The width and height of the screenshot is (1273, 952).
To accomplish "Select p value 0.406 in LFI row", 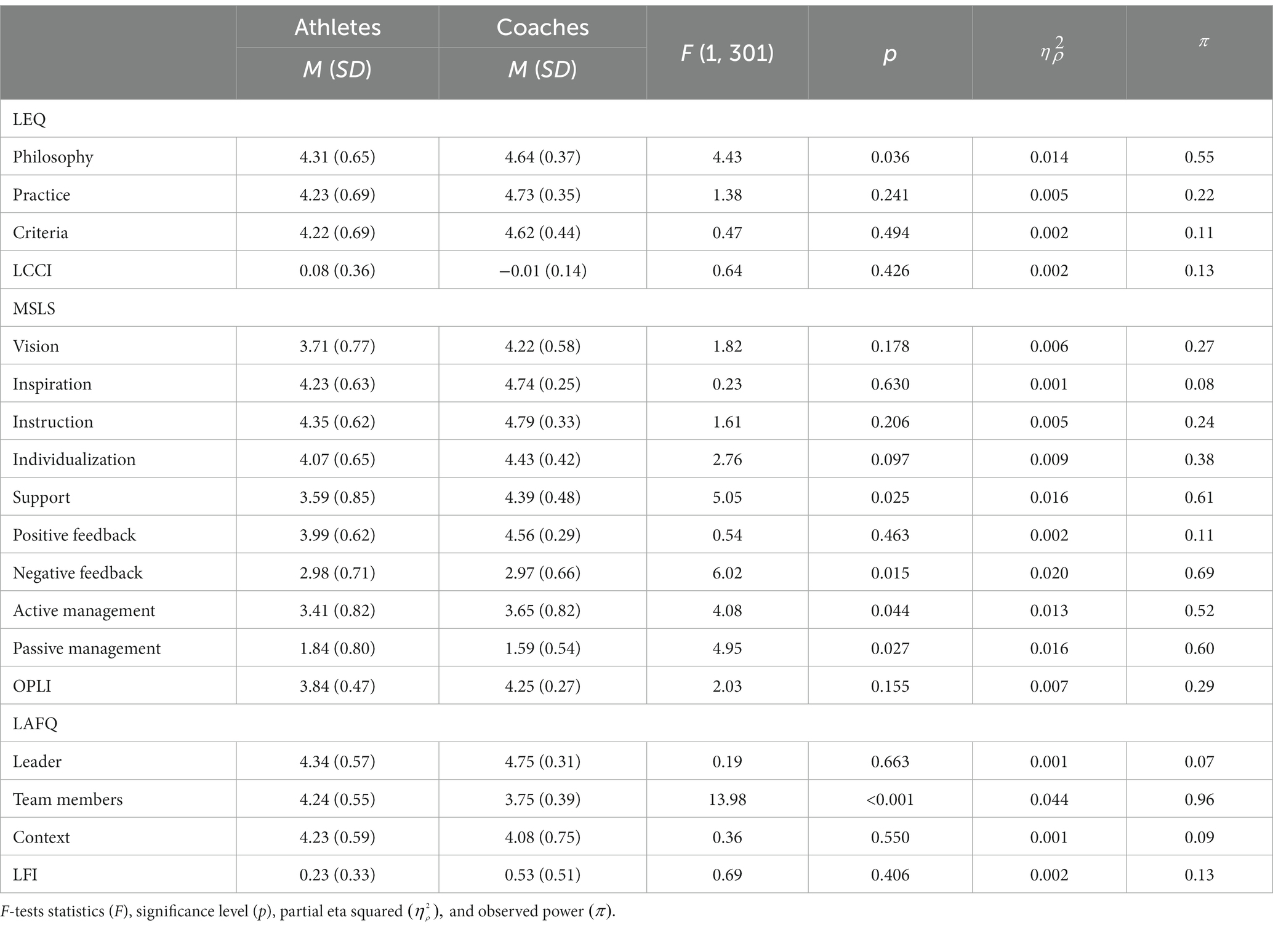I will pyautogui.click(x=890, y=874).
